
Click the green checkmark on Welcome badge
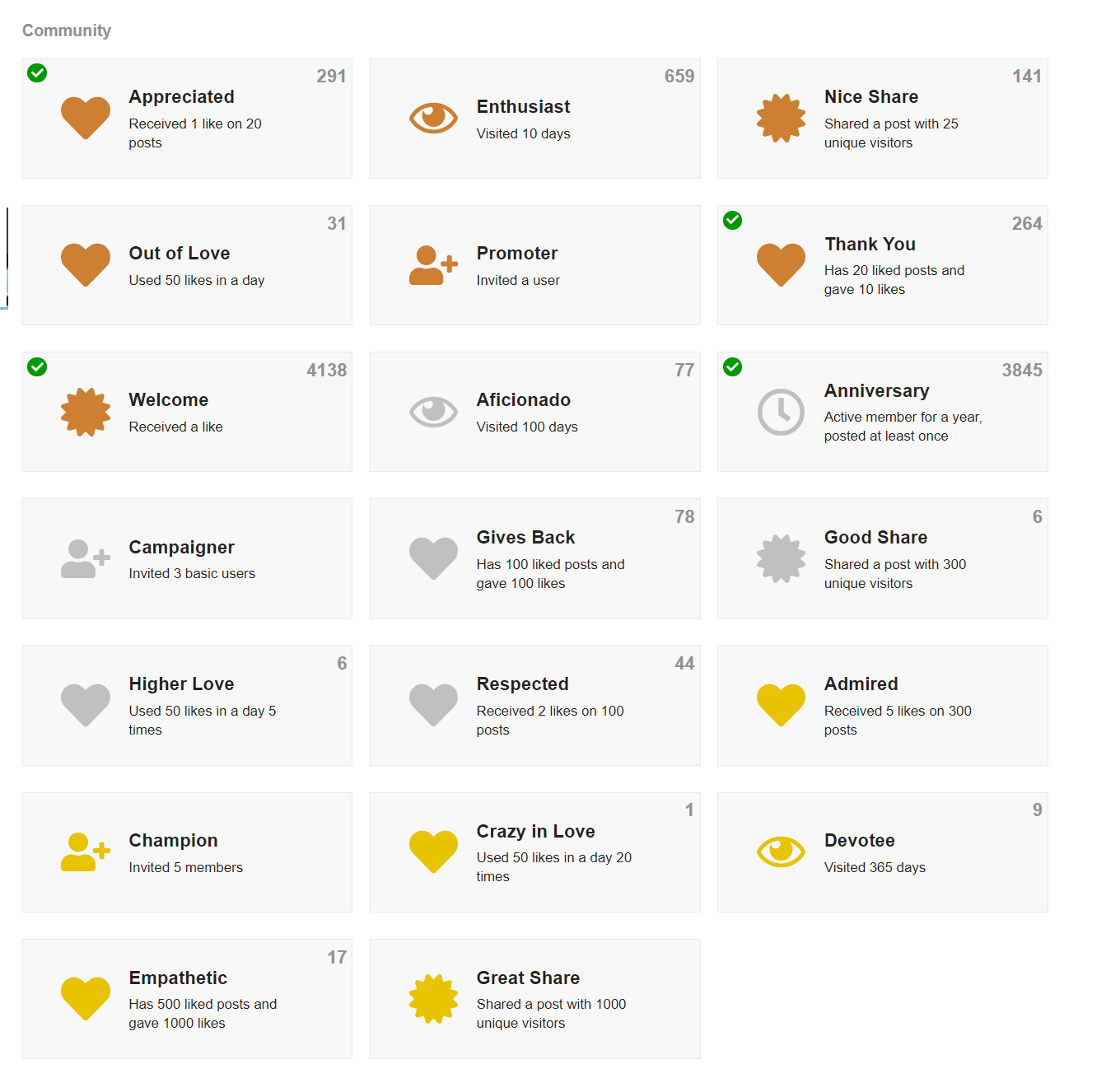(37, 366)
